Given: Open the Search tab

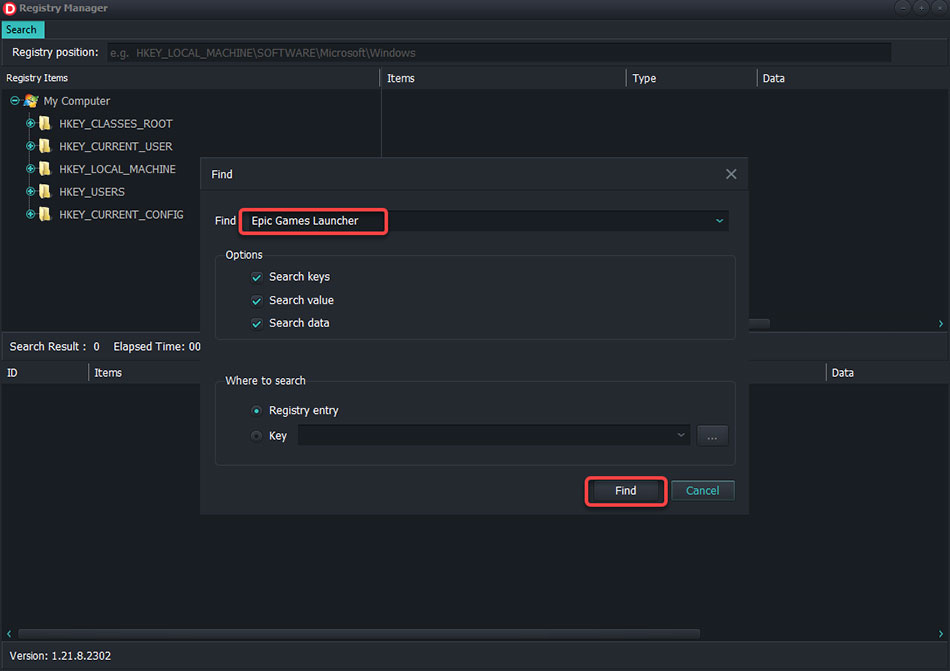Looking at the screenshot, I should tap(22, 30).
